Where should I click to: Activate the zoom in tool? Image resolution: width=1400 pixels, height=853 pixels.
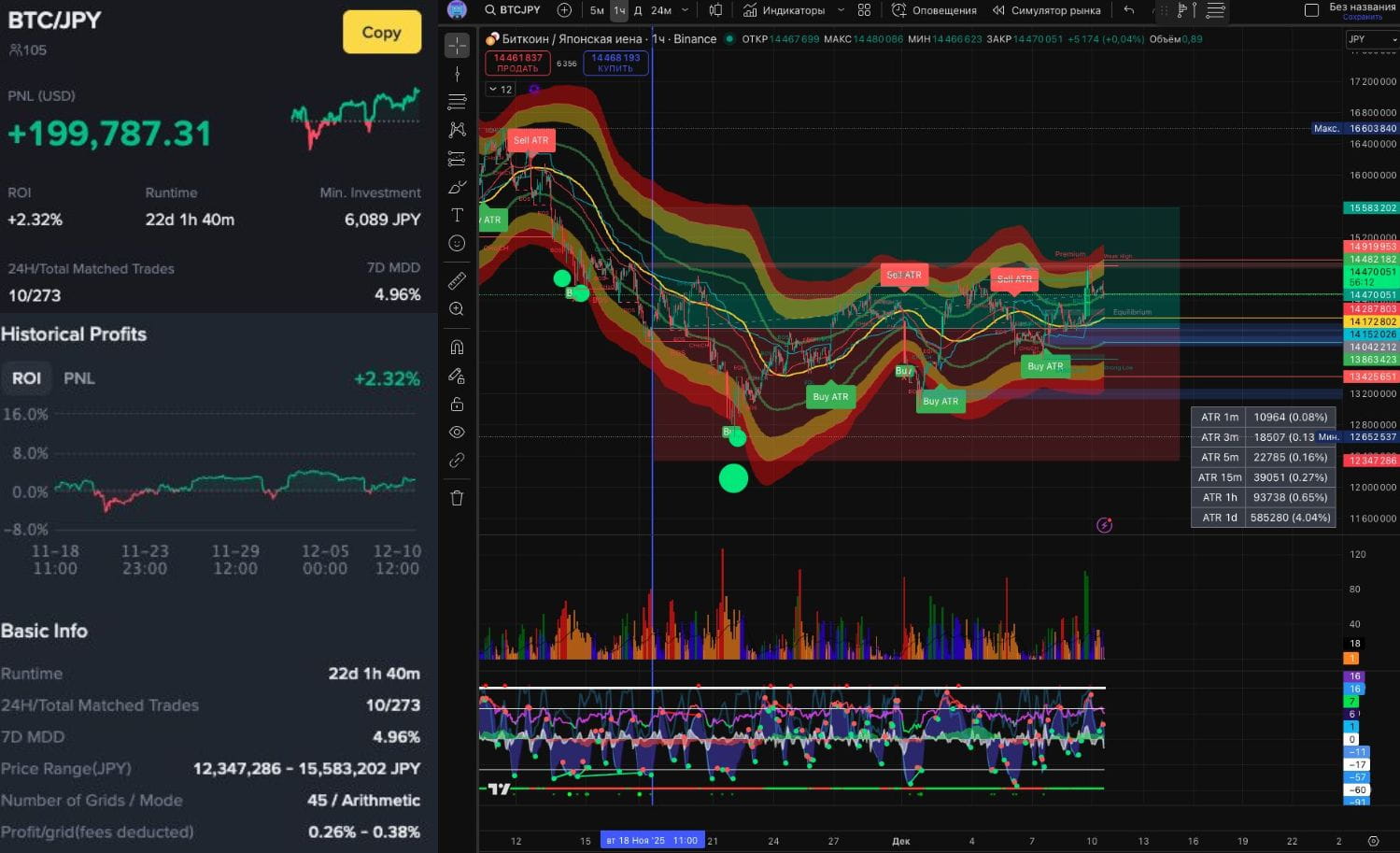click(457, 309)
